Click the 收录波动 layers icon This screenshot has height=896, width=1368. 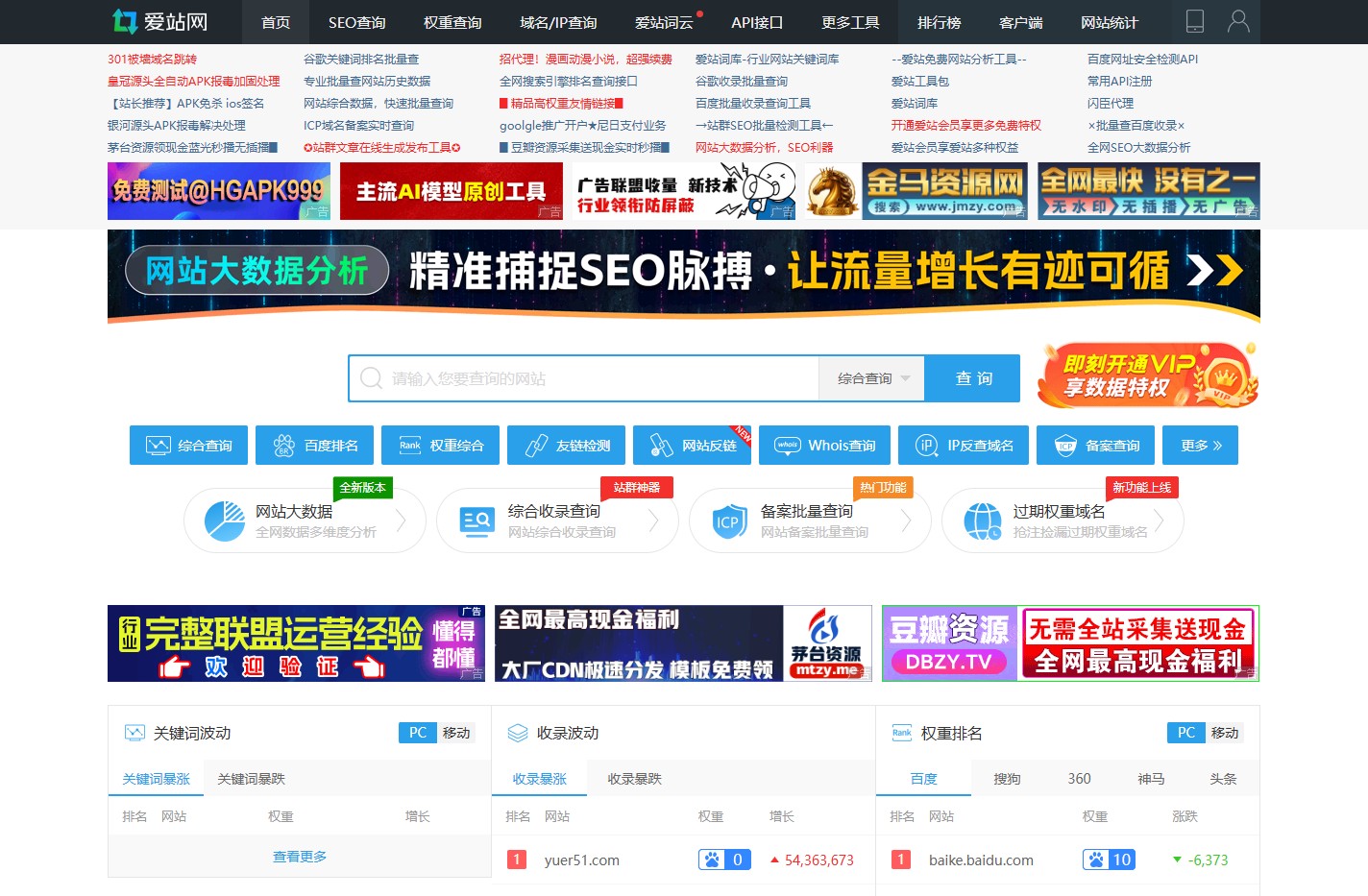(518, 733)
